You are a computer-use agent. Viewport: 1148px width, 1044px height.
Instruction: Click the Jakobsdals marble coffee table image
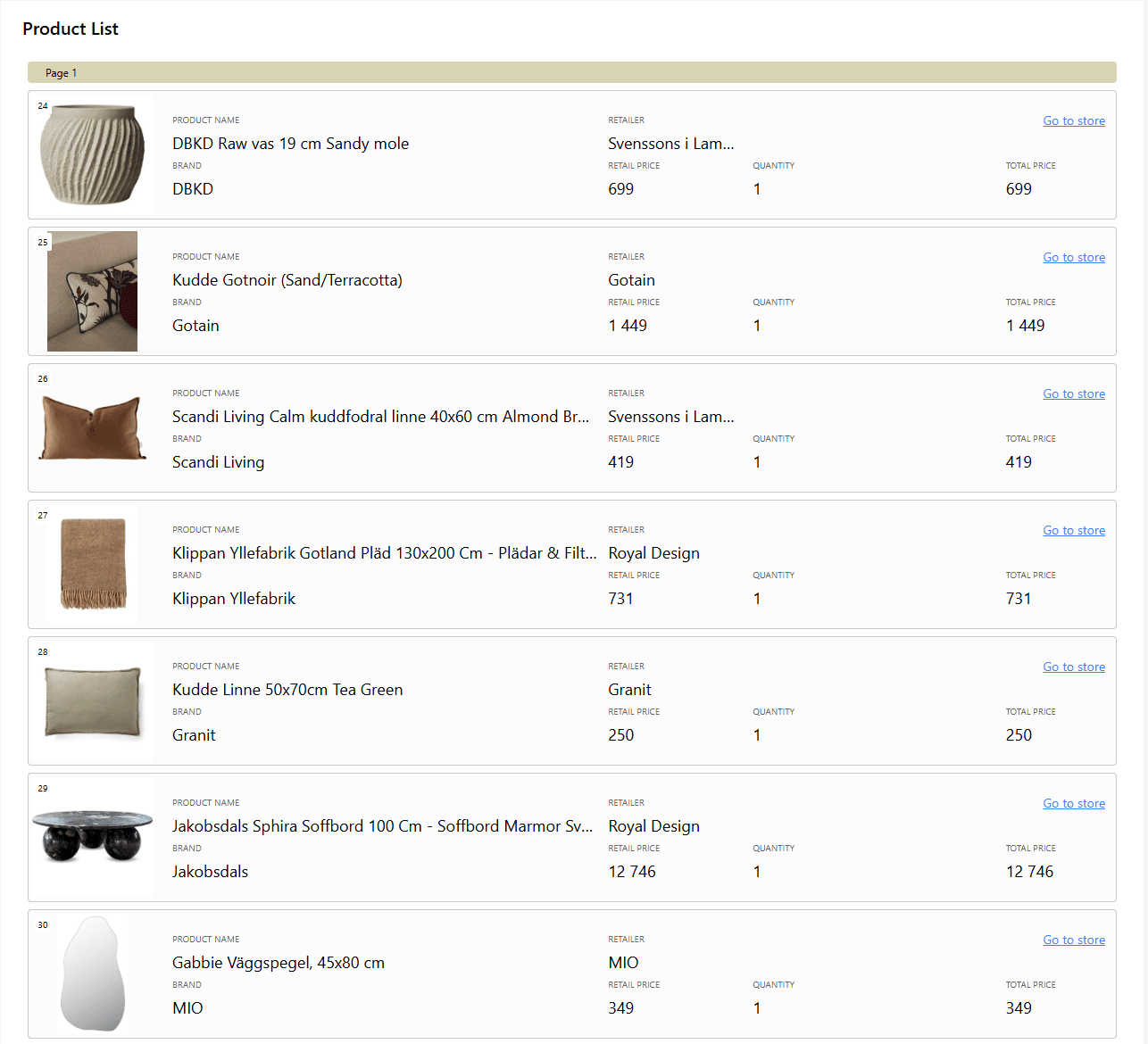[92, 837]
